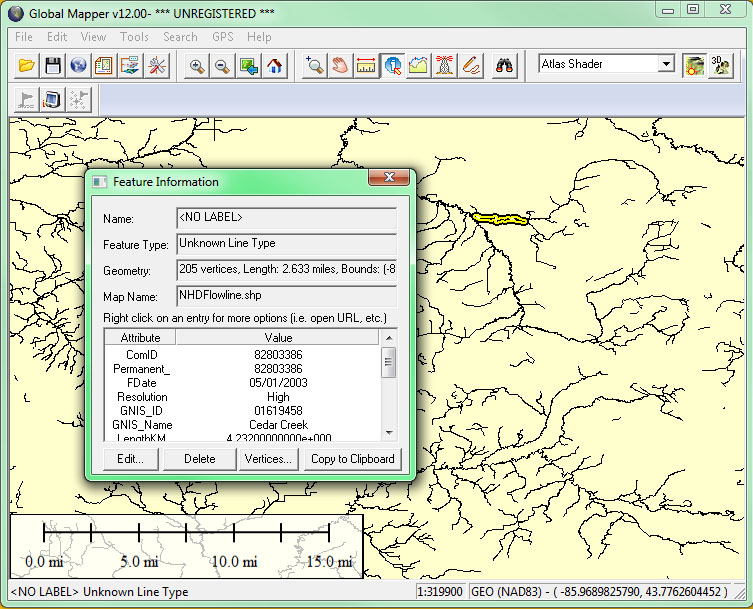Select the Feature Info tool

392,65
